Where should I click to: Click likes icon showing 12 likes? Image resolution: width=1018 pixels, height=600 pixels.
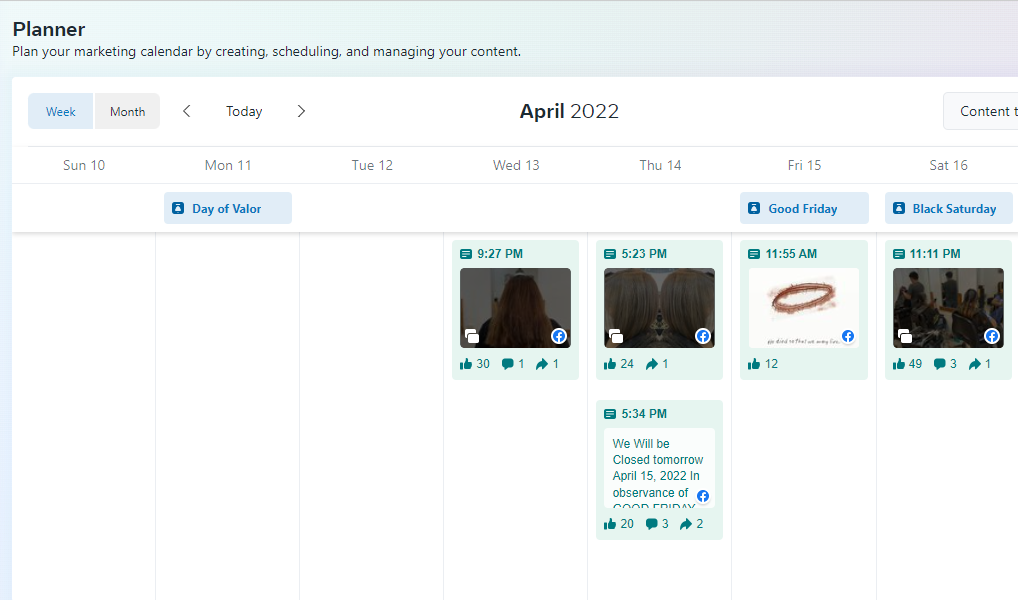[754, 364]
